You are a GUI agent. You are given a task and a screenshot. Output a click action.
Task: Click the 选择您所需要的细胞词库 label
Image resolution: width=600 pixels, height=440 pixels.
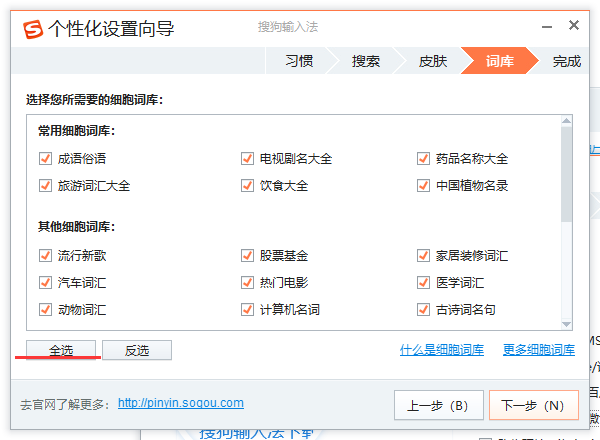[x=95, y=100]
